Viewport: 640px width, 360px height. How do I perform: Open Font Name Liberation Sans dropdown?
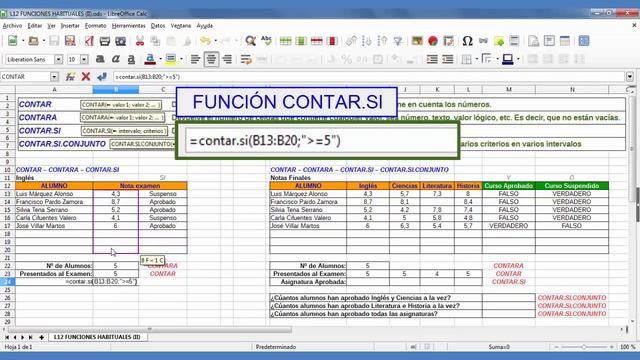point(58,60)
